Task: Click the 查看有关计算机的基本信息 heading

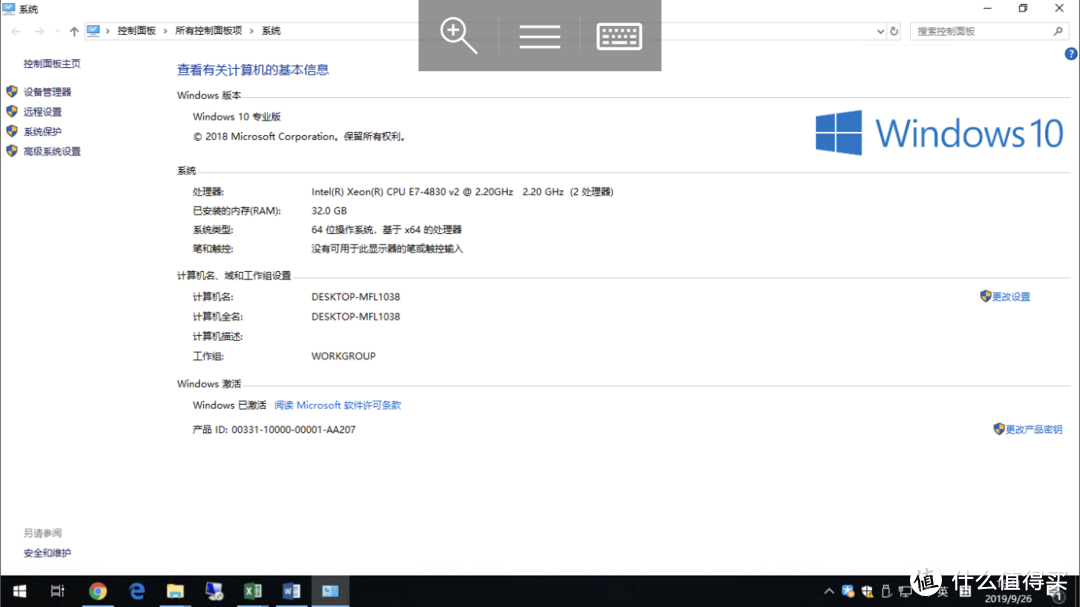Action: 253,70
